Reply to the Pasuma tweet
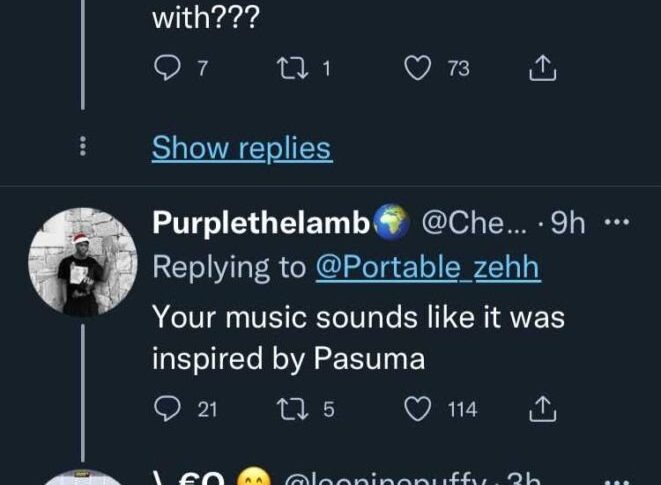Screen dimensions: 661x485 tap(166, 409)
